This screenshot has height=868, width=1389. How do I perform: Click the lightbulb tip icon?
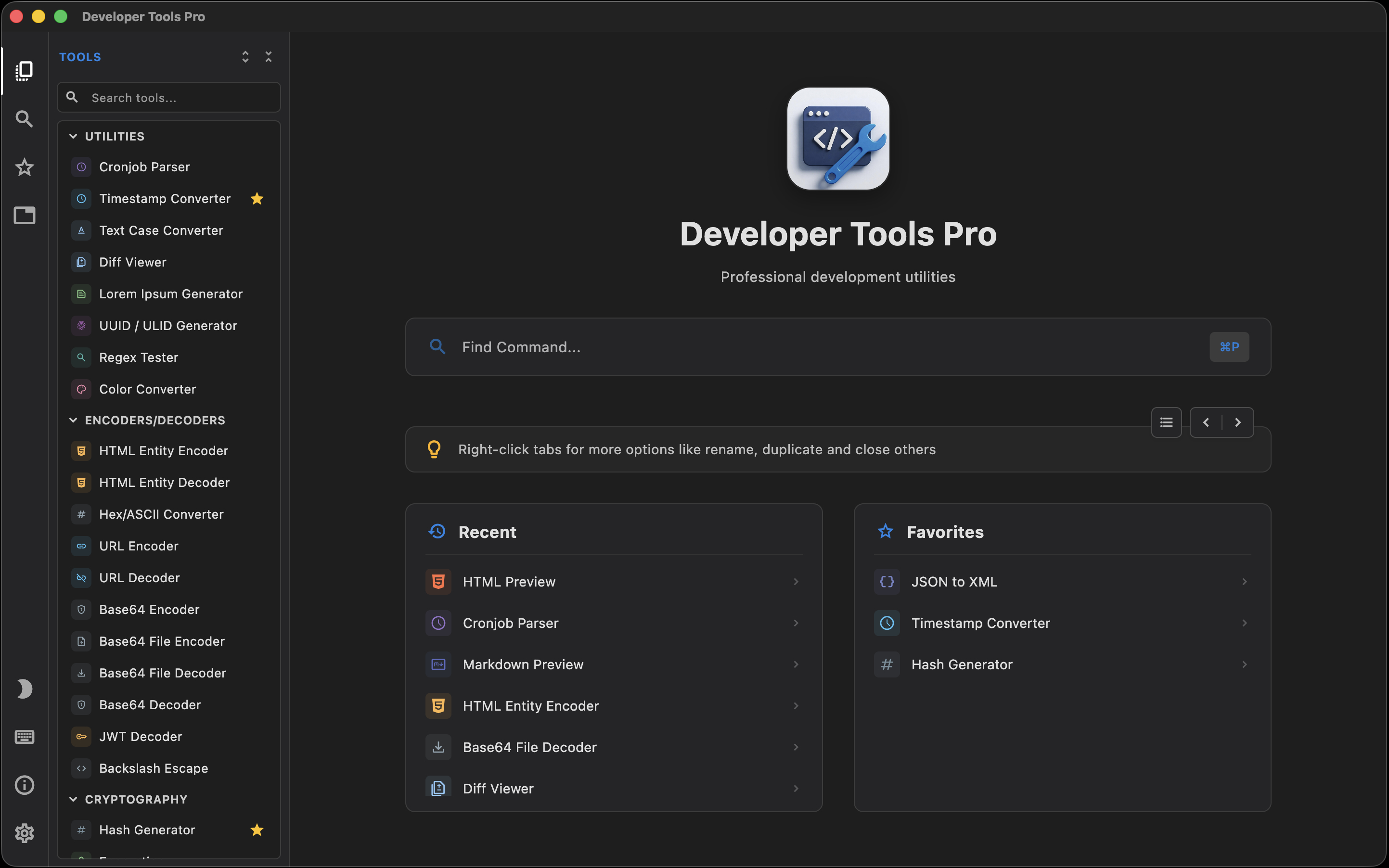point(434,449)
